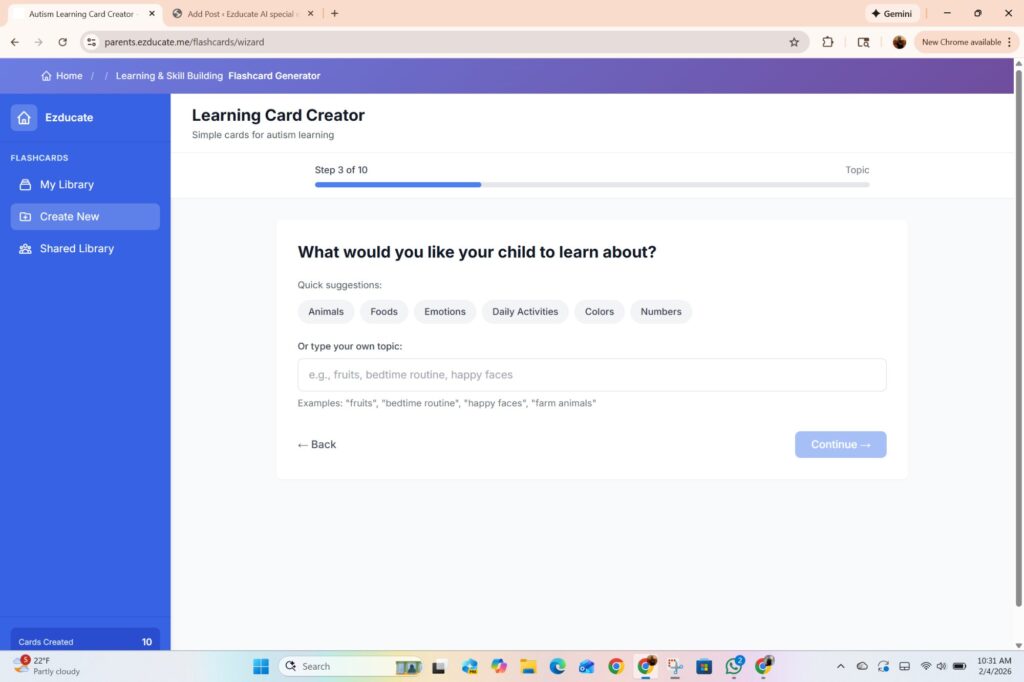Viewport: 1024px width, 682px height.
Task: Select the Colors topic chip
Action: click(x=599, y=312)
